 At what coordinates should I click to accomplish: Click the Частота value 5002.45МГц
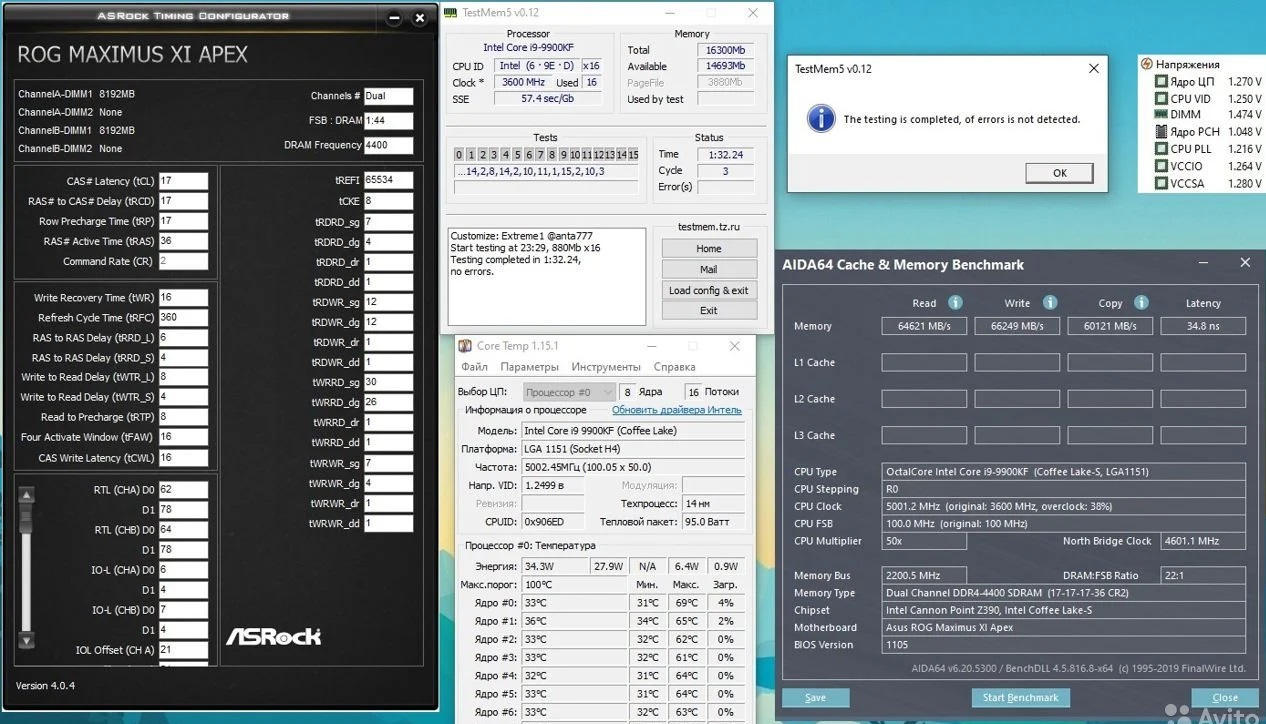point(634,466)
